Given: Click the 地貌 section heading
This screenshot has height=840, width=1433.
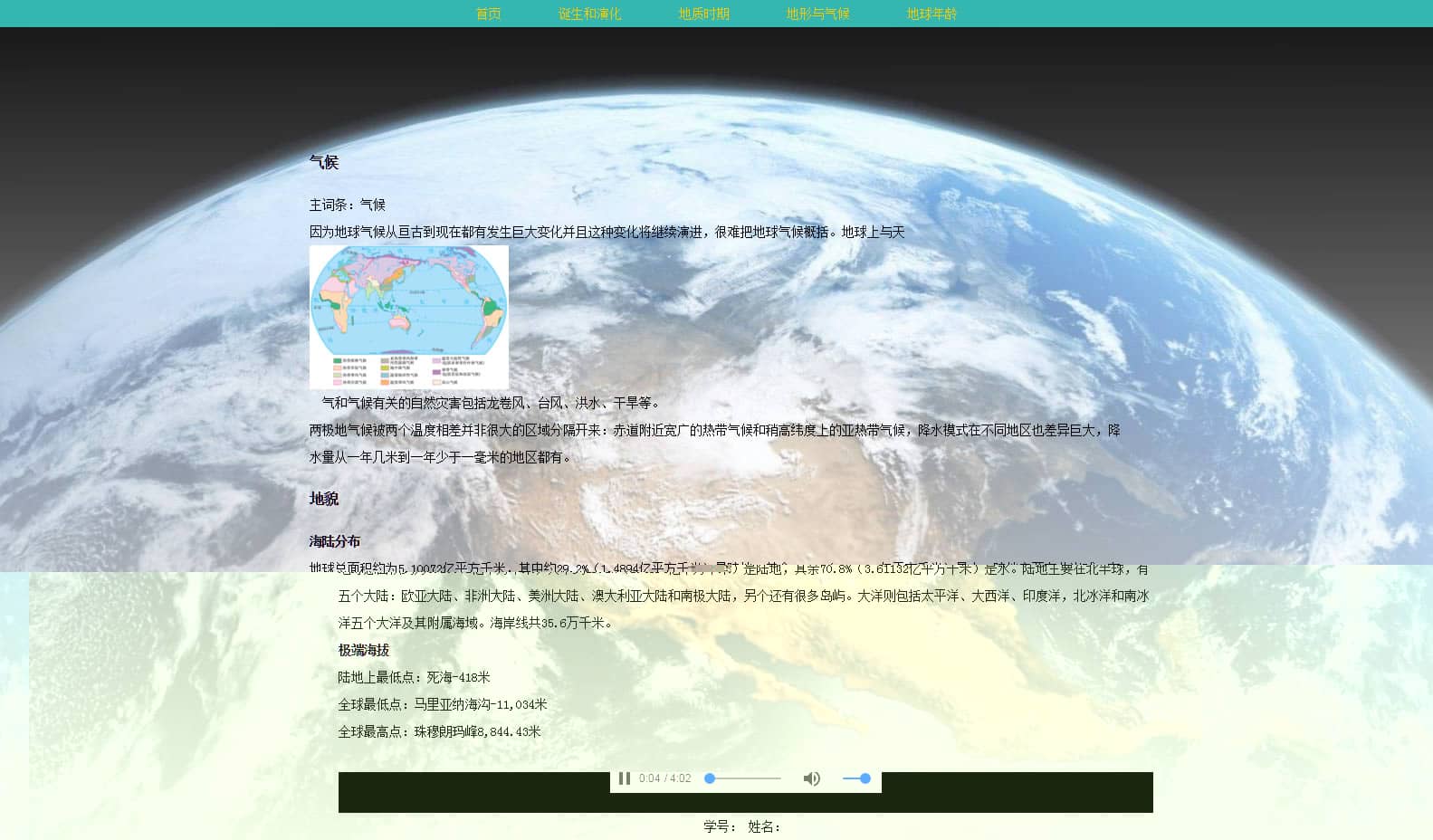Looking at the screenshot, I should [x=324, y=499].
